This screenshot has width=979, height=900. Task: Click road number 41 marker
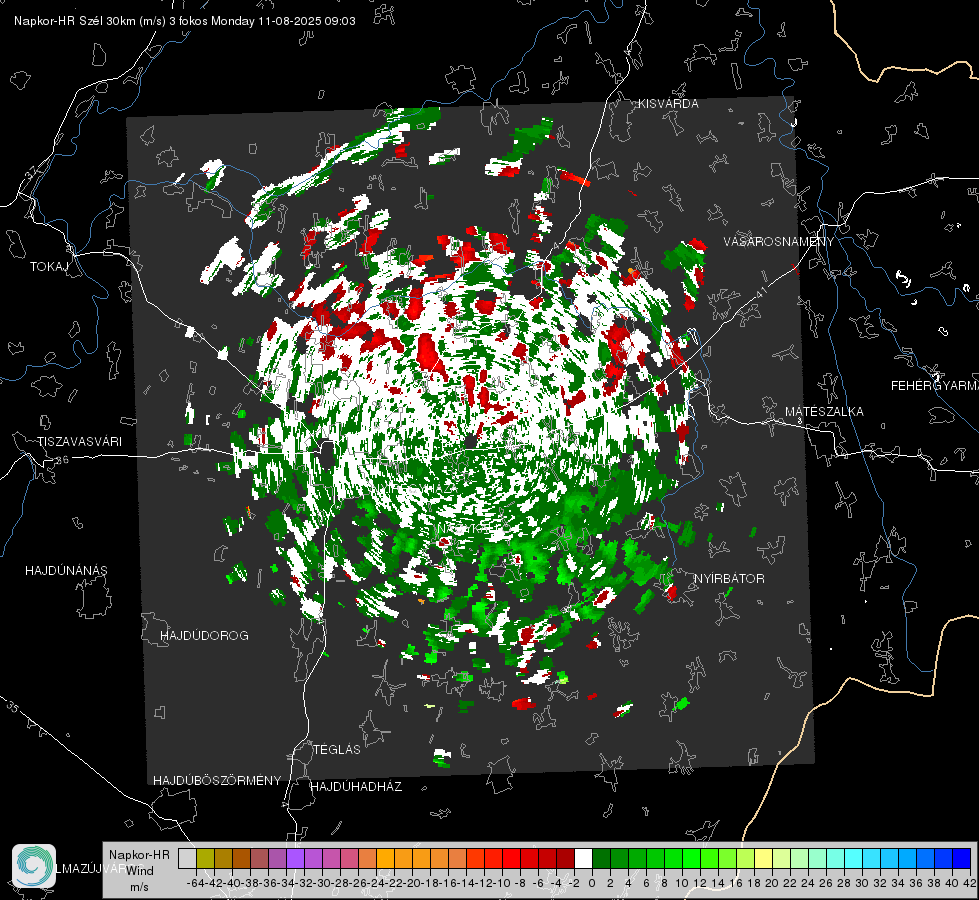pyautogui.click(x=760, y=292)
